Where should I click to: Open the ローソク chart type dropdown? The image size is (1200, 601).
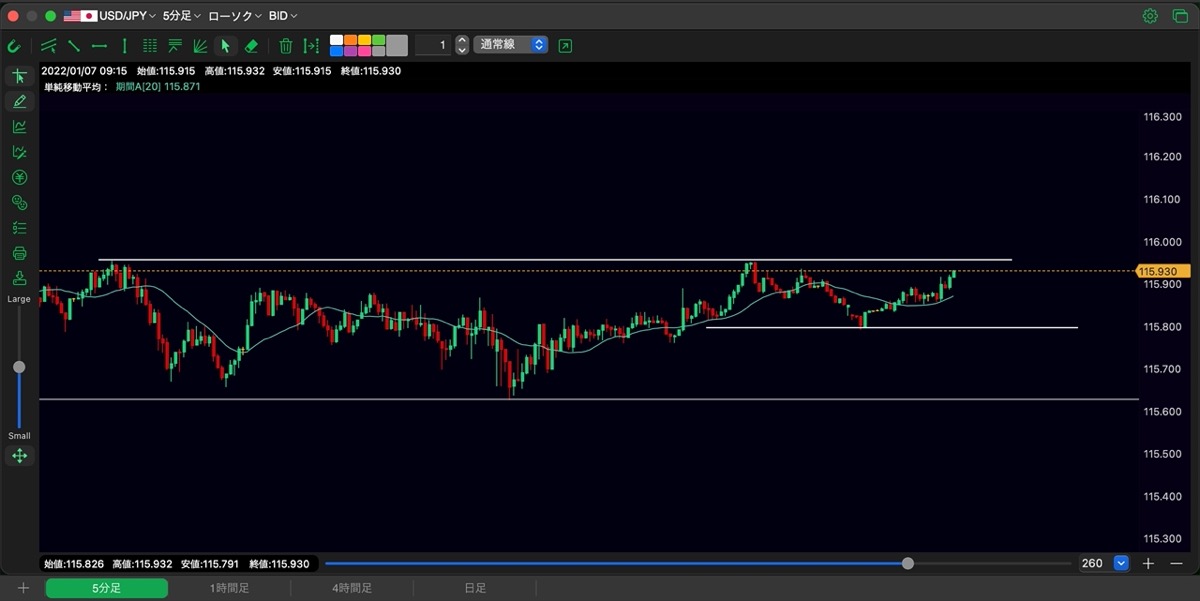coord(236,16)
